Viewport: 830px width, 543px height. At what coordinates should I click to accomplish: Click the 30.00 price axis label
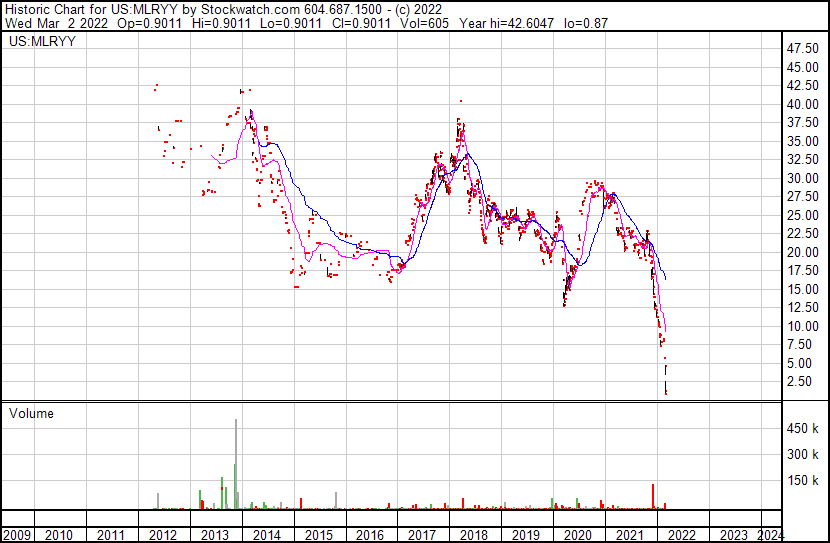(x=802, y=178)
